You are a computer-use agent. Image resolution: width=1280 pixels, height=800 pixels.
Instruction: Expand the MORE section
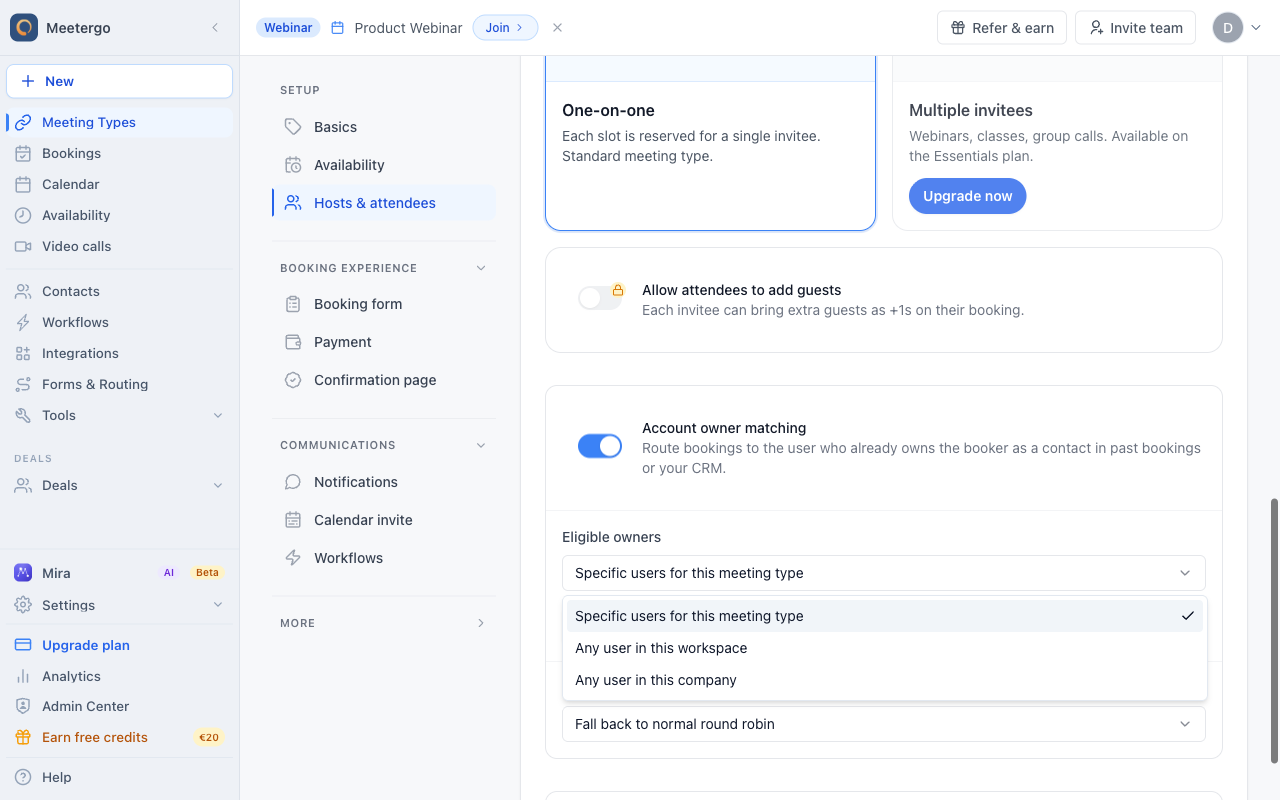click(384, 623)
